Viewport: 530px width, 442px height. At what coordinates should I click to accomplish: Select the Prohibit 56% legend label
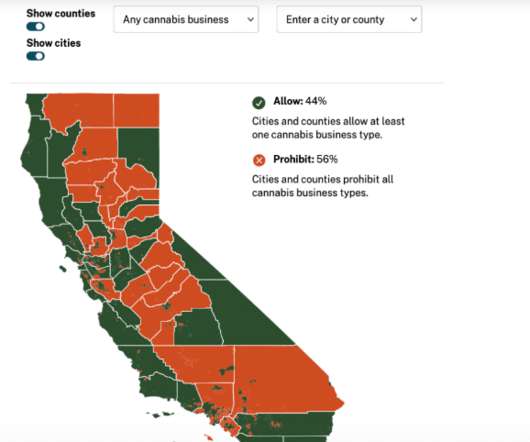coord(305,159)
